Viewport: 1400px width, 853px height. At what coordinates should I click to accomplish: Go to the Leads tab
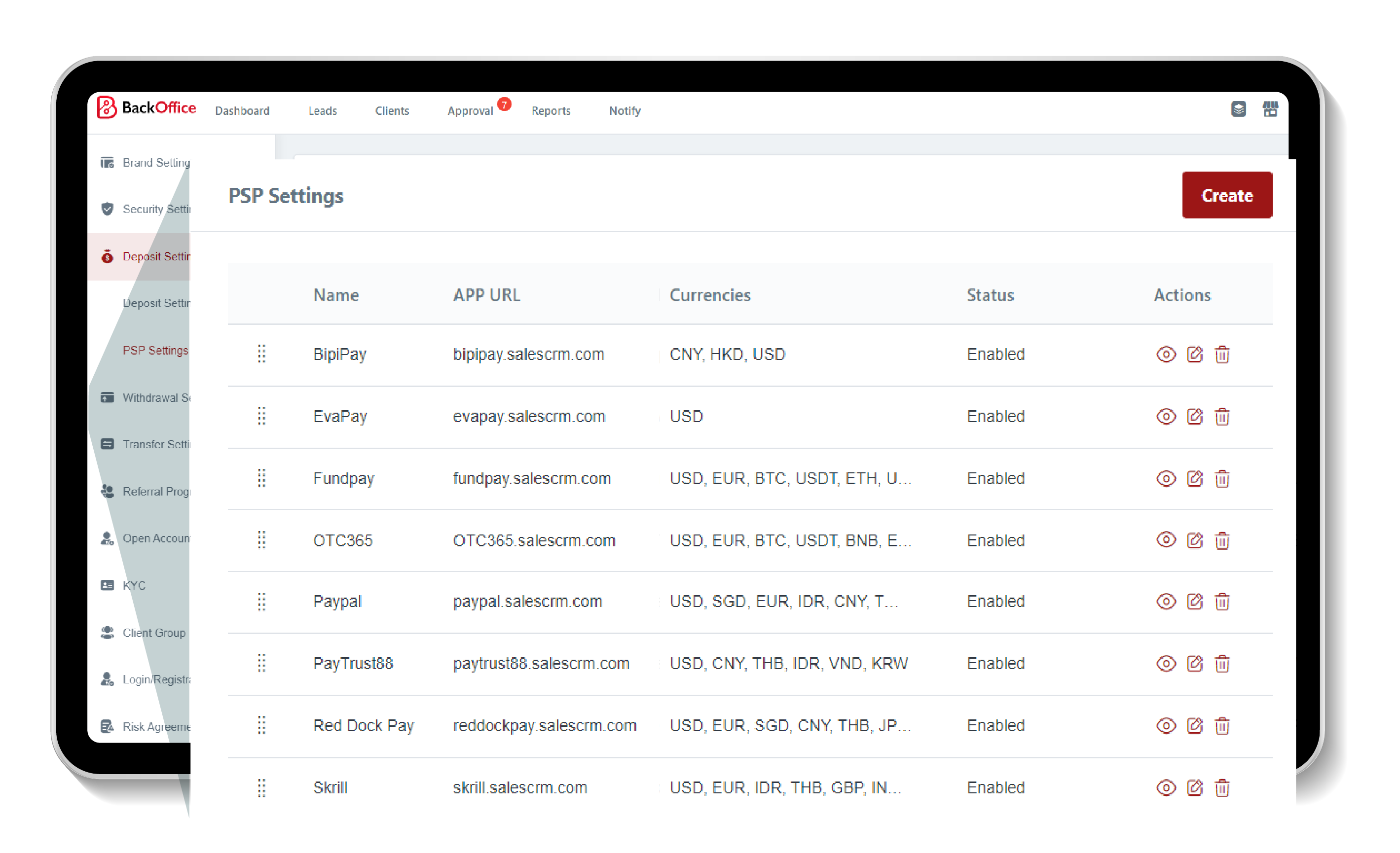(x=323, y=111)
